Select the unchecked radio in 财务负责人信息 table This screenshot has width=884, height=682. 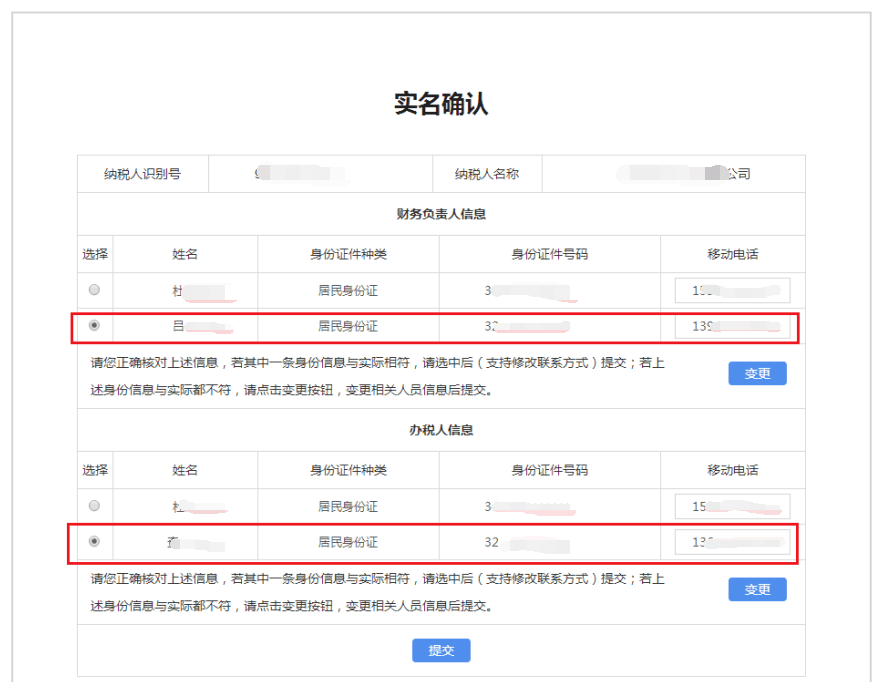pos(94,290)
